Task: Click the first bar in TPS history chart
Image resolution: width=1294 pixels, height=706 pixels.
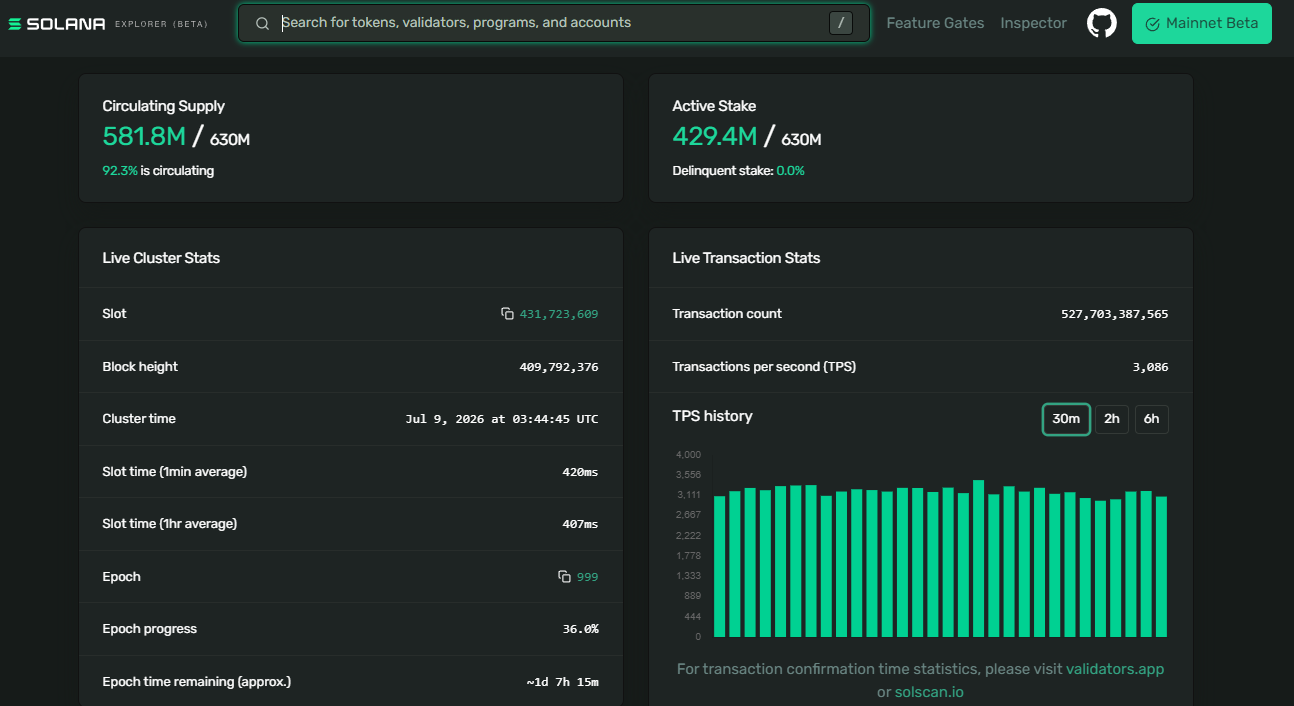Action: (x=719, y=566)
